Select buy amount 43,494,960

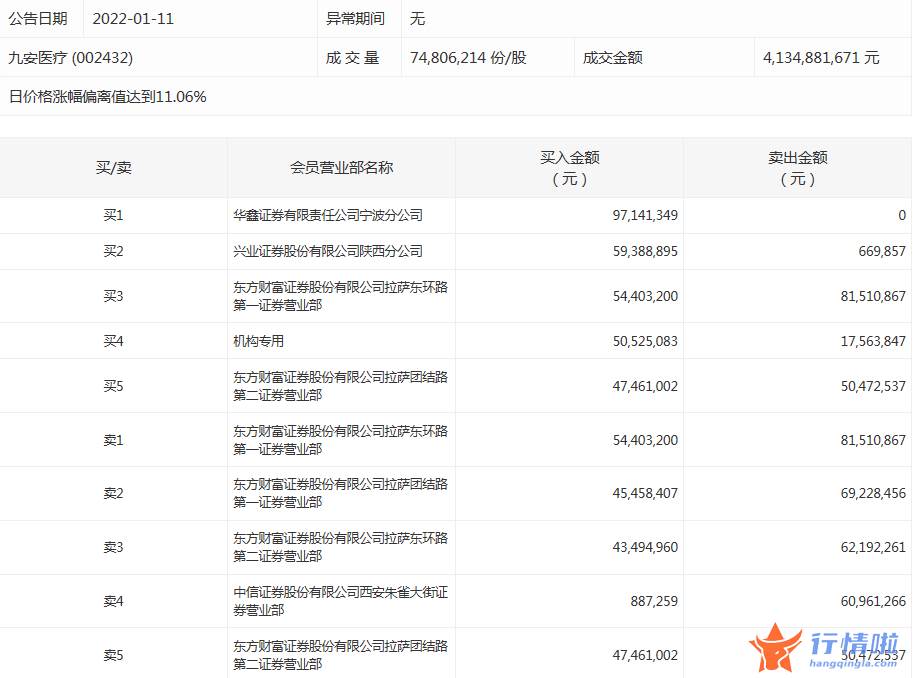tap(645, 547)
